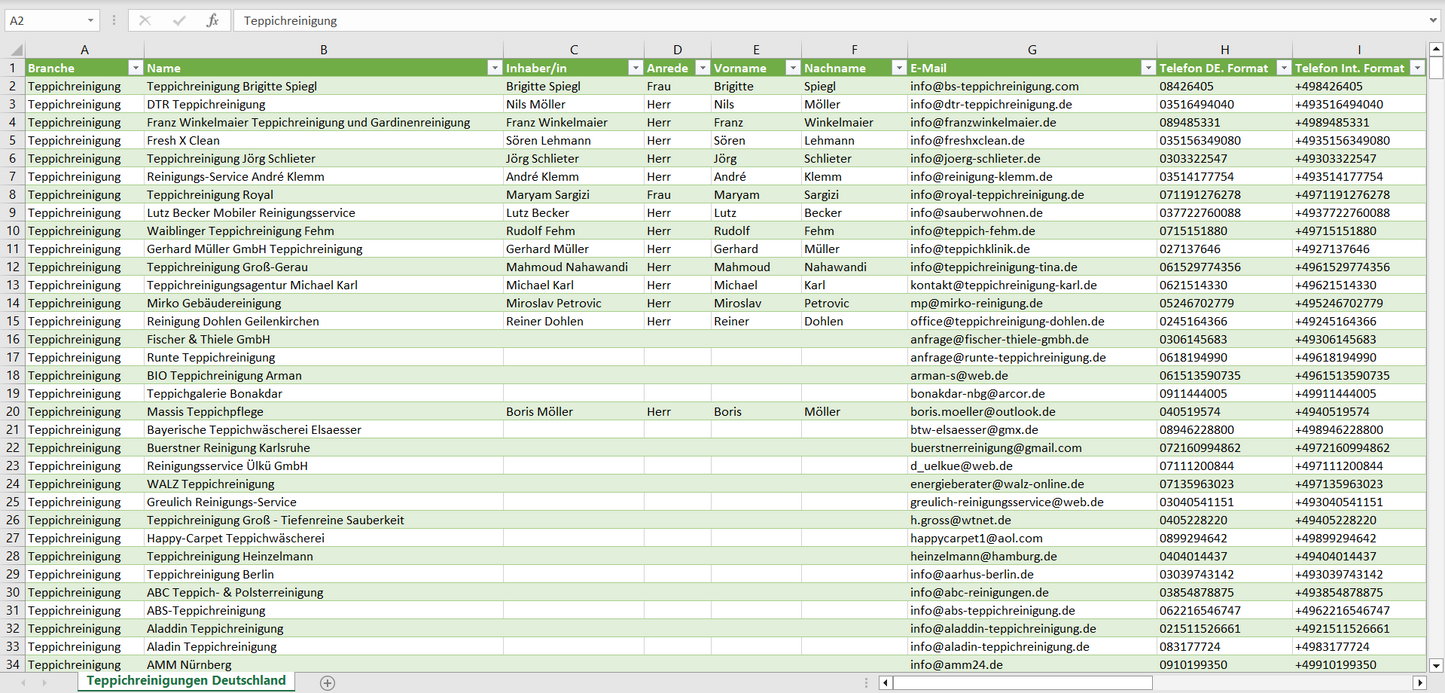Open the E-Mail column filter dropdown
The width and height of the screenshot is (1445, 693).
(x=1148, y=68)
